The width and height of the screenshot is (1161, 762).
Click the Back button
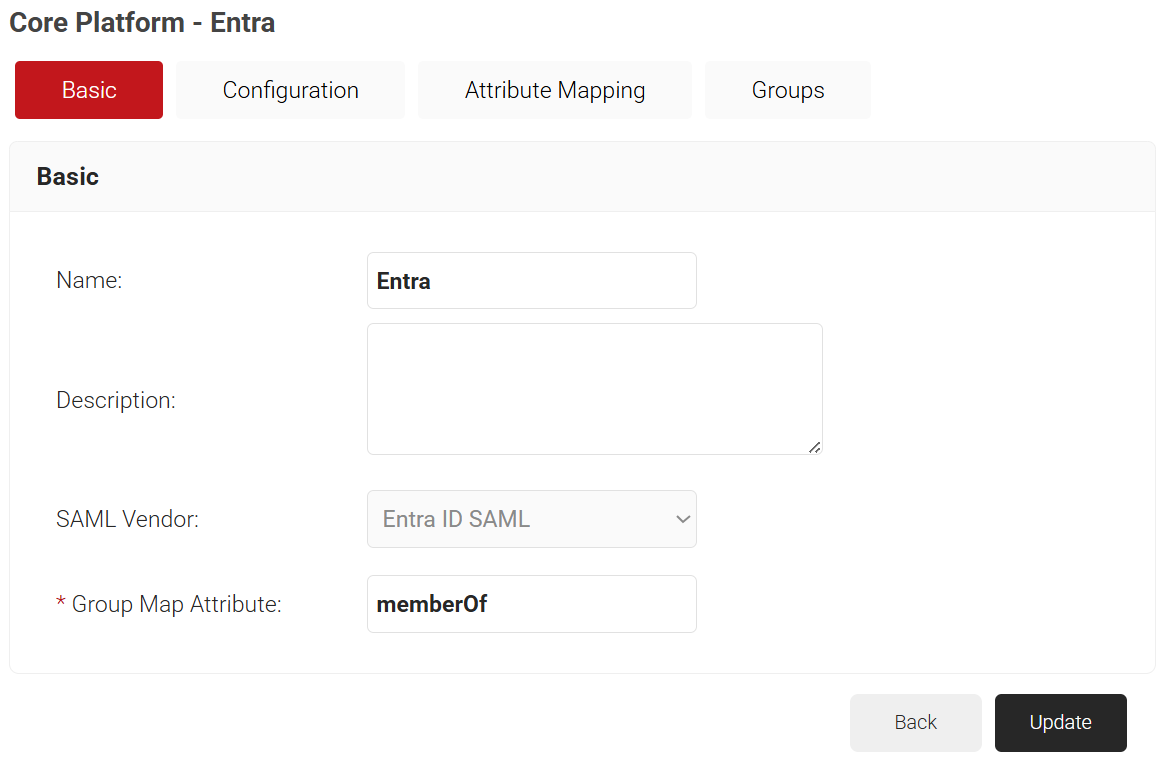click(916, 723)
